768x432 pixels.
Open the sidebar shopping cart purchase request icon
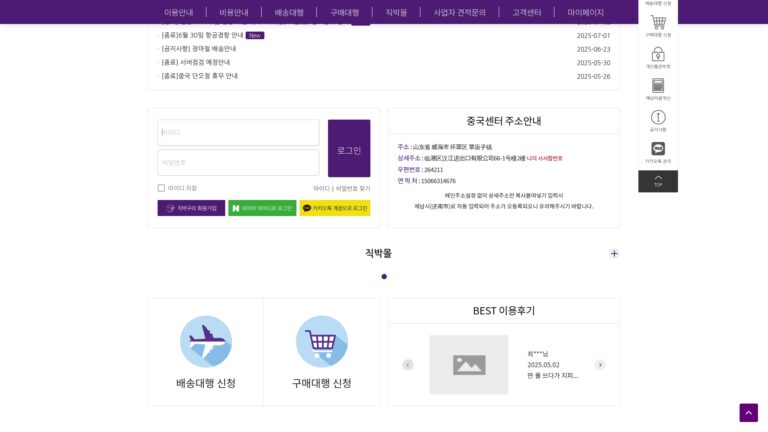[x=658, y=23]
